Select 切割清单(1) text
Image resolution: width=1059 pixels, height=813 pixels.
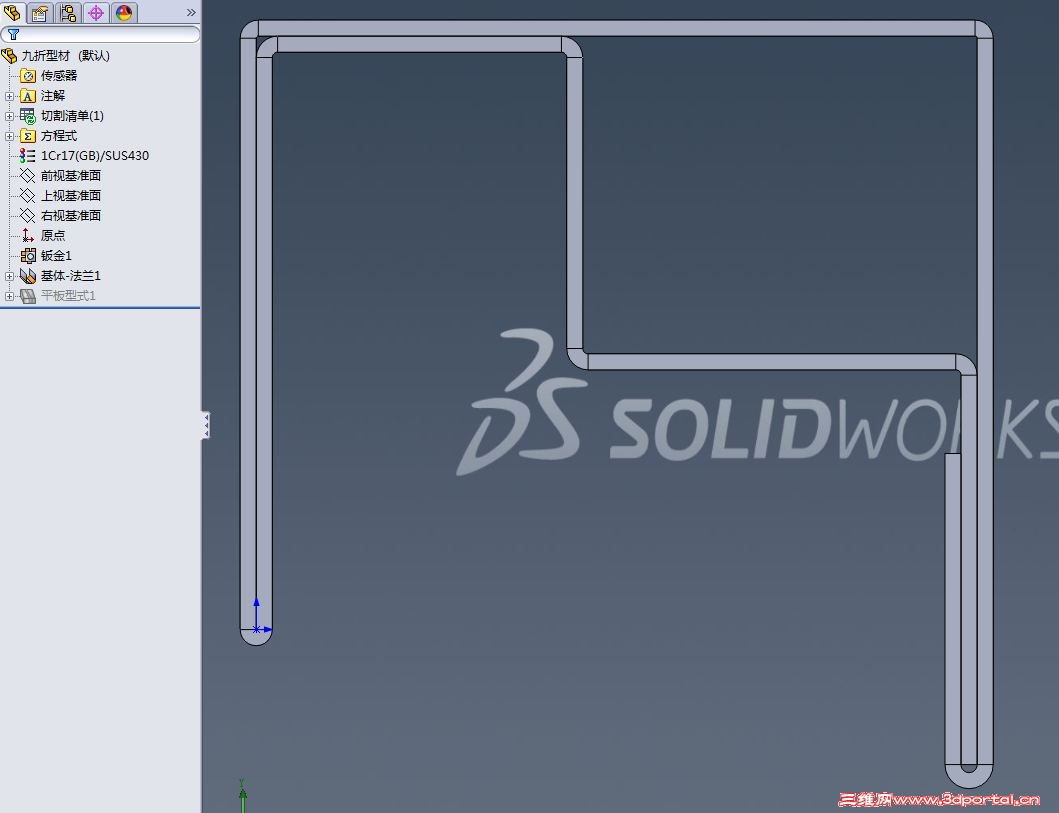click(72, 115)
